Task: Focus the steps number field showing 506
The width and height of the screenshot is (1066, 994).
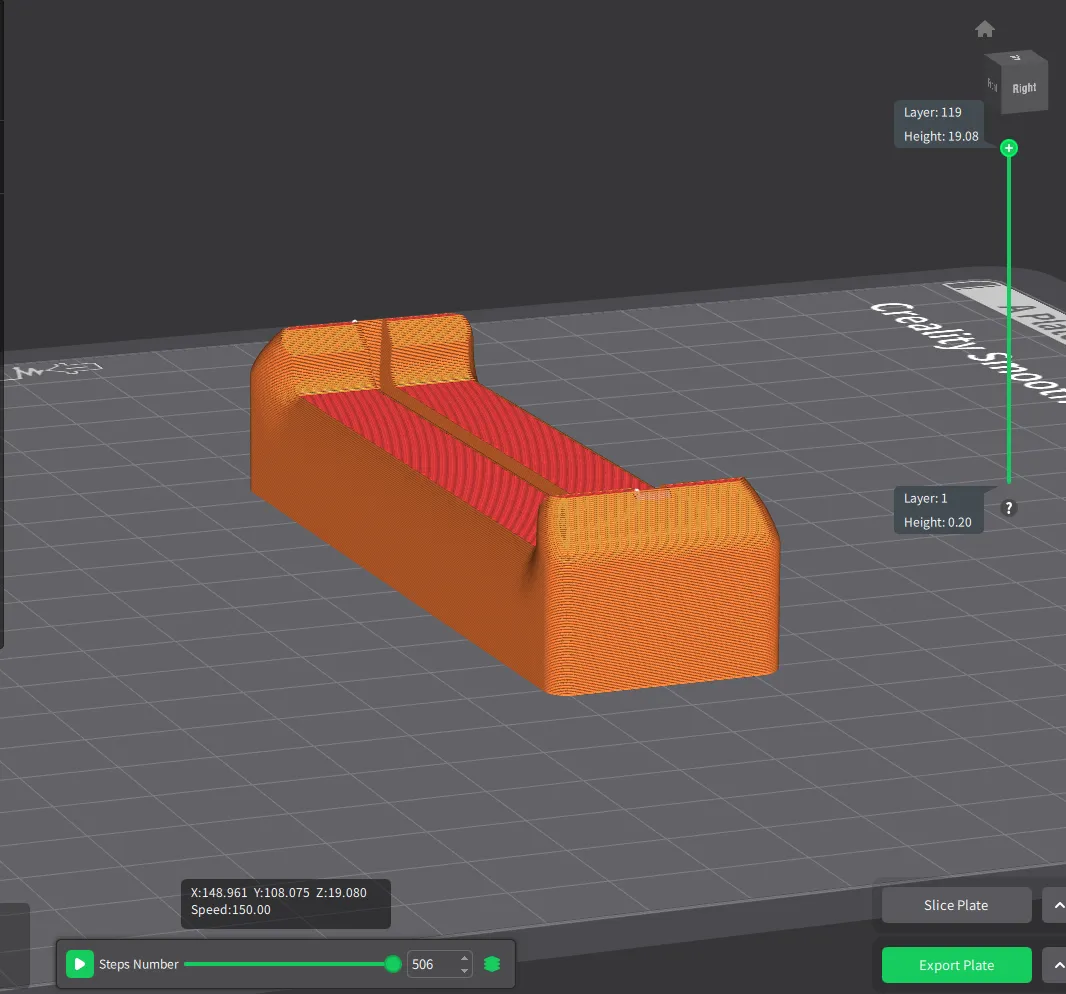Action: (x=432, y=964)
